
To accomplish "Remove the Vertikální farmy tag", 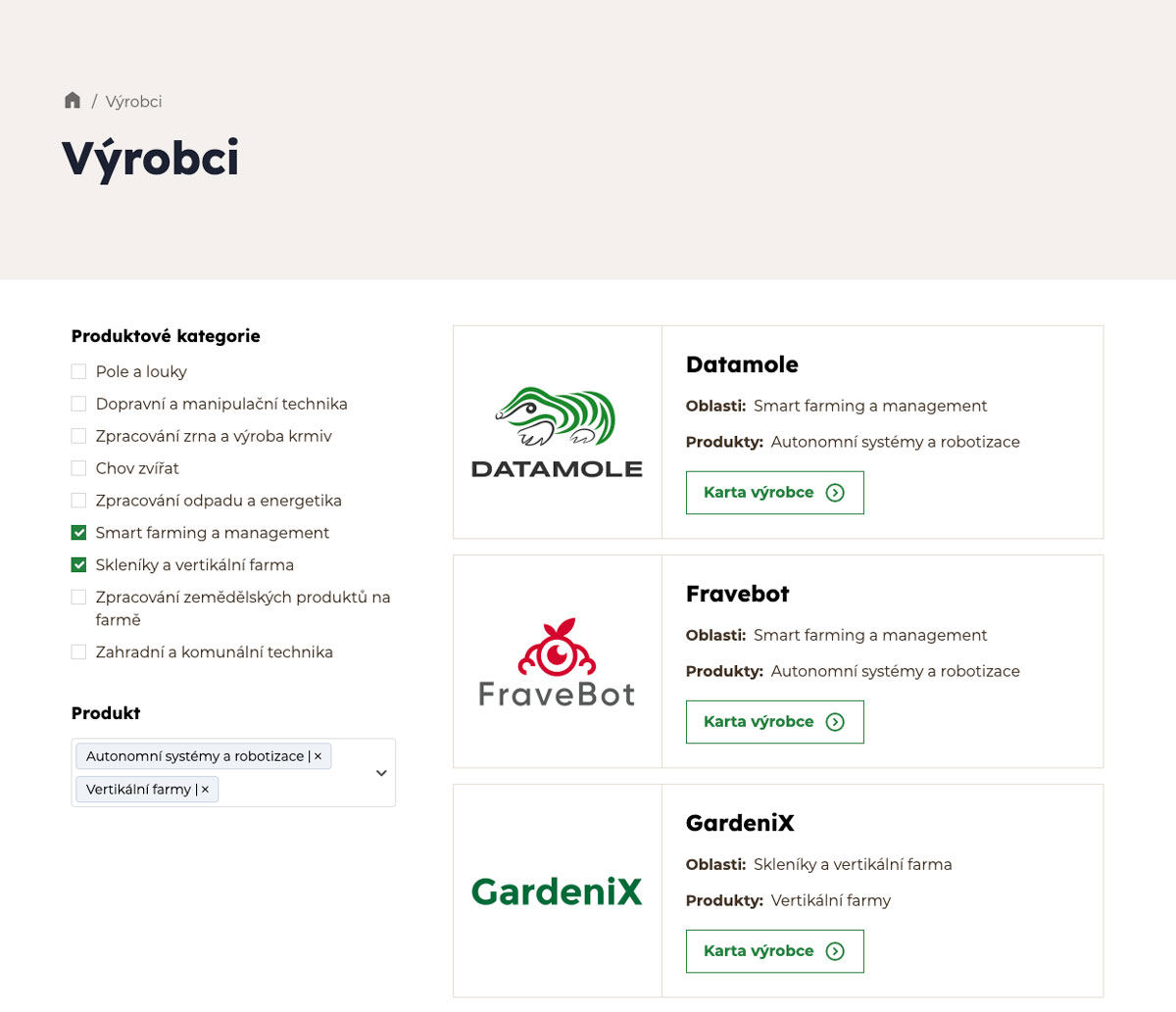I will 205,790.
